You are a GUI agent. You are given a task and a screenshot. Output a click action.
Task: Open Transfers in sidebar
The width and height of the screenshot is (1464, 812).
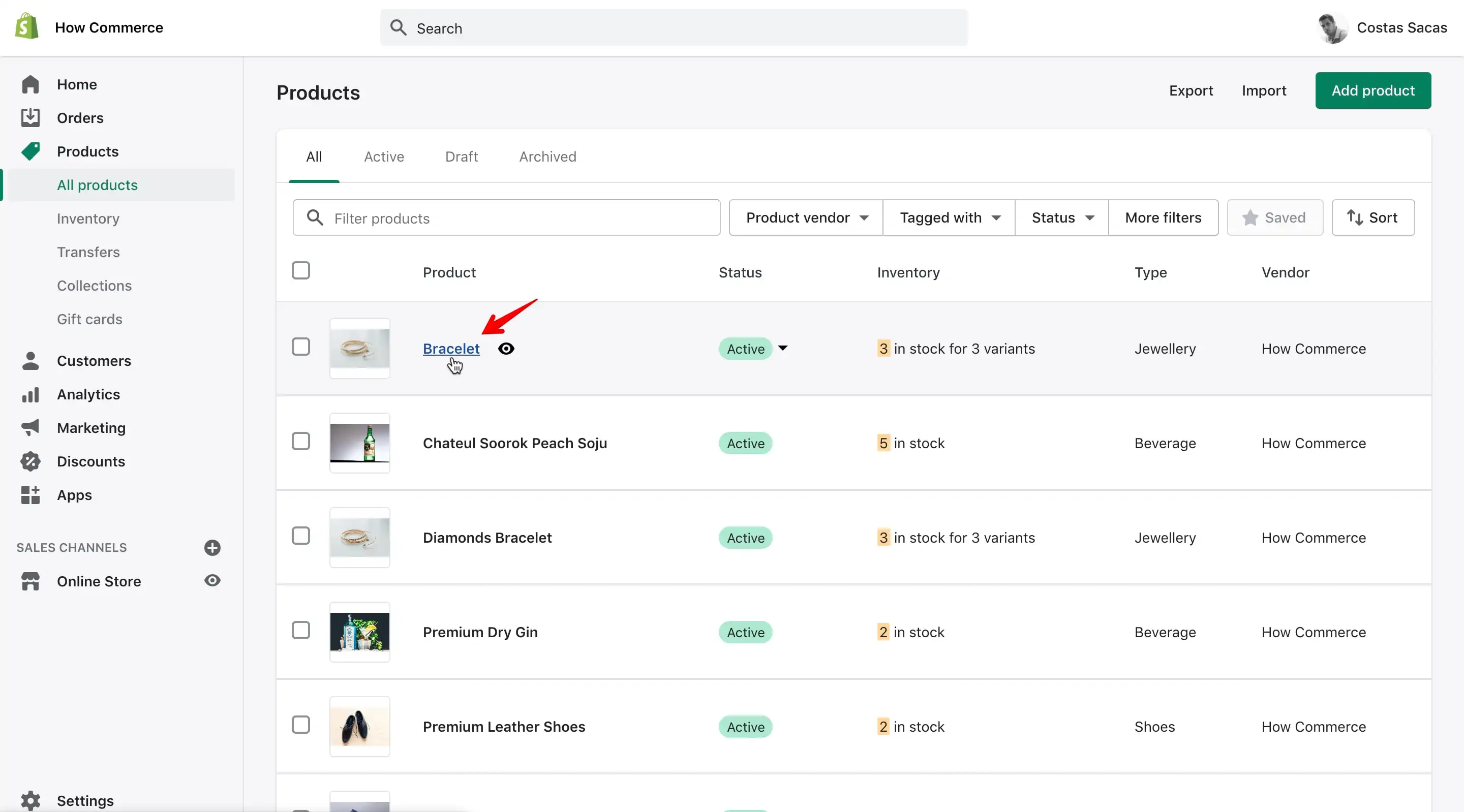click(x=88, y=253)
